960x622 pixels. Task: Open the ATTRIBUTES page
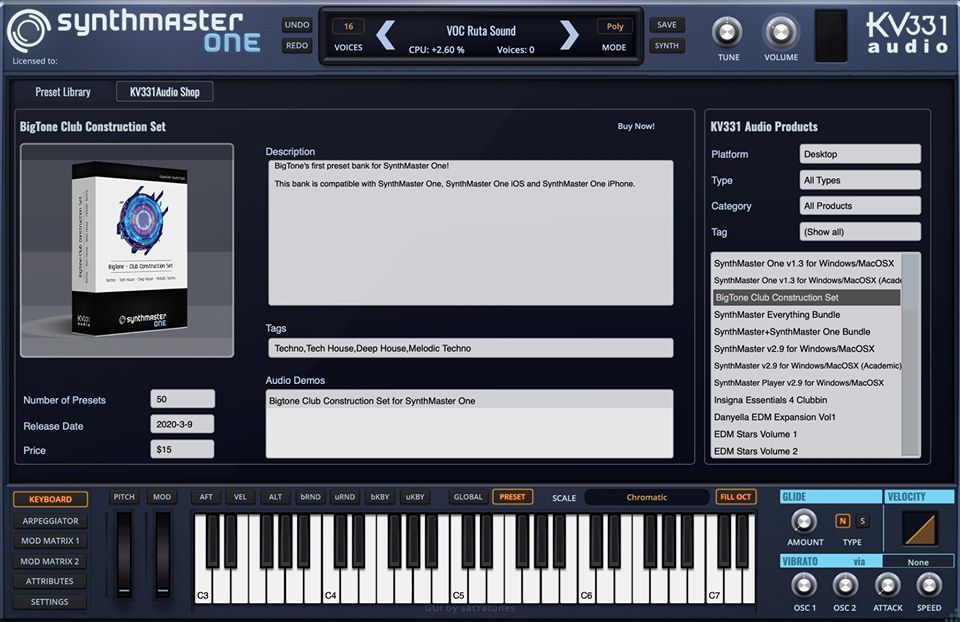click(x=50, y=581)
